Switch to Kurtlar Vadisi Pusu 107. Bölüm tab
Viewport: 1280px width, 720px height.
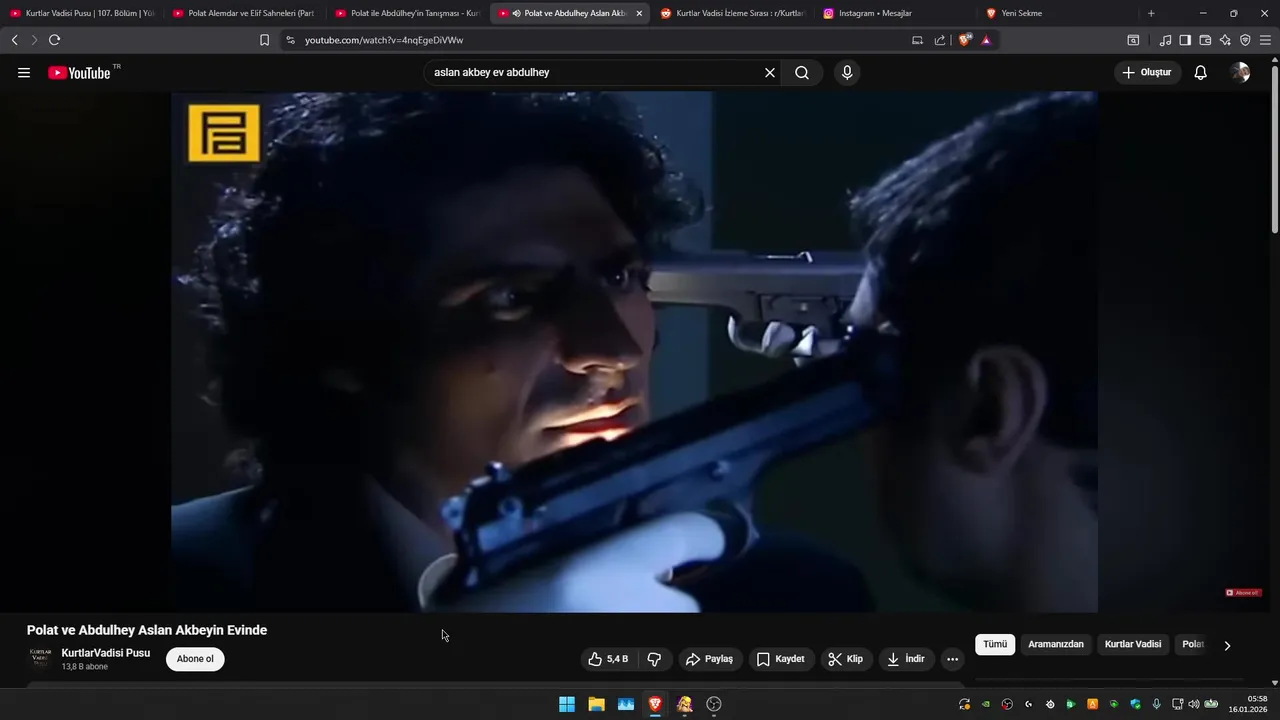click(x=83, y=13)
